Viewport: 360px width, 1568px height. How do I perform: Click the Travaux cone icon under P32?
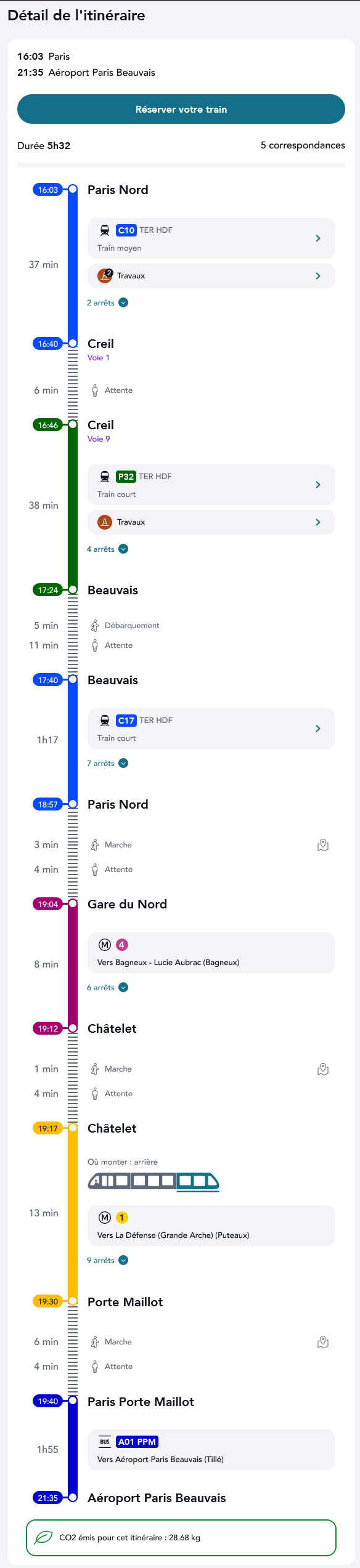point(105,522)
